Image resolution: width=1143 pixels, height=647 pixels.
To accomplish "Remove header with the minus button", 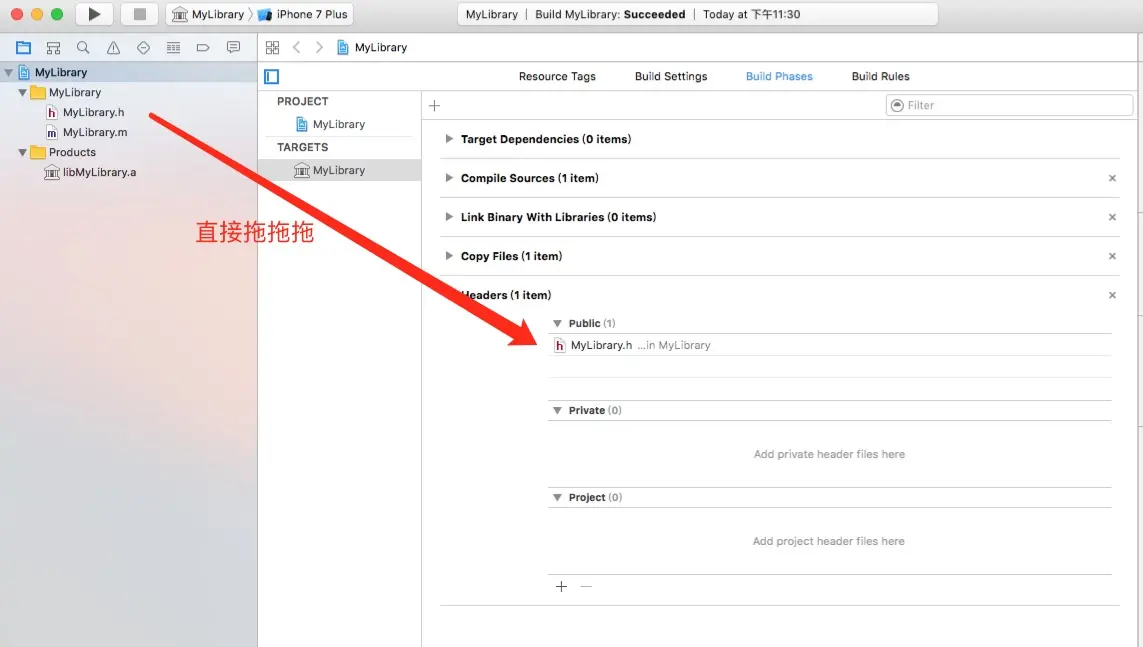I will 586,587.
